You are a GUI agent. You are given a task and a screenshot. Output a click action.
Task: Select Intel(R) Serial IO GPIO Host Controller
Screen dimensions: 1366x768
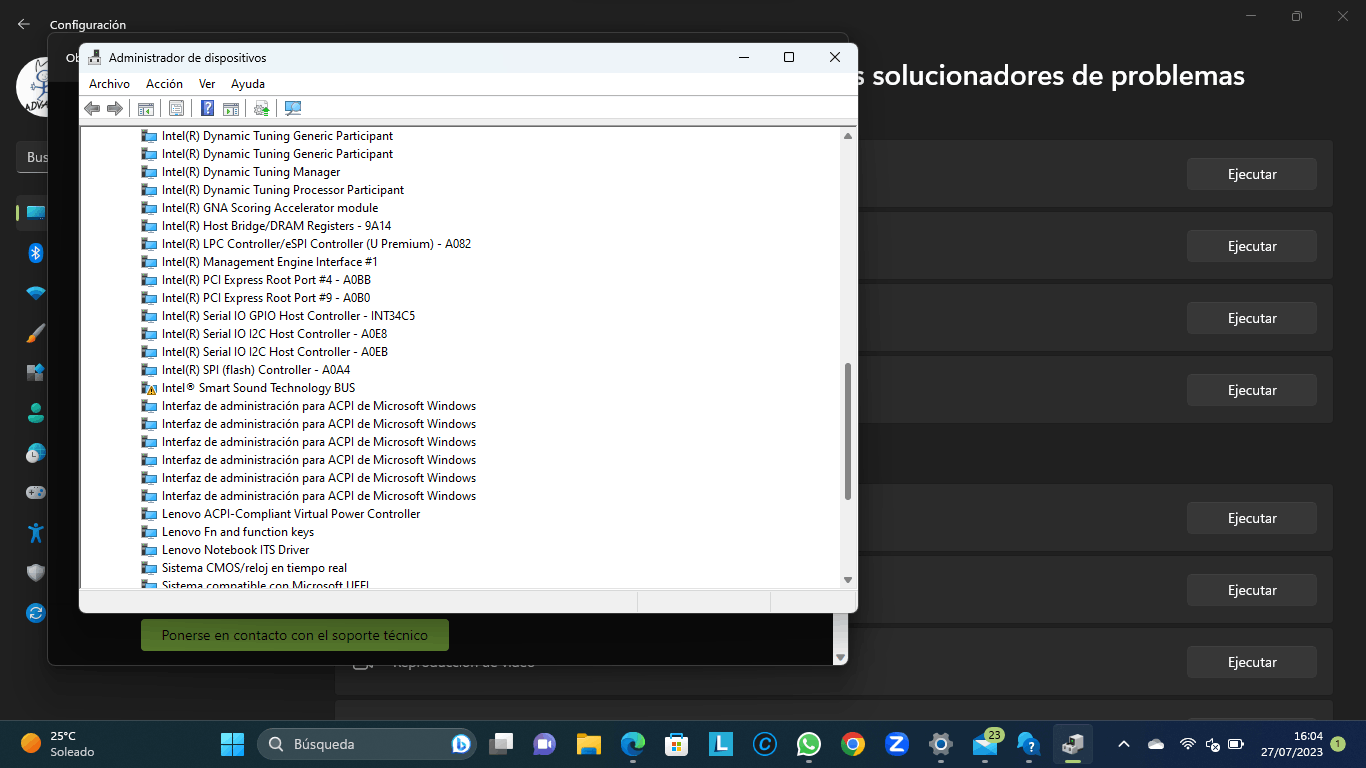[x=289, y=316]
